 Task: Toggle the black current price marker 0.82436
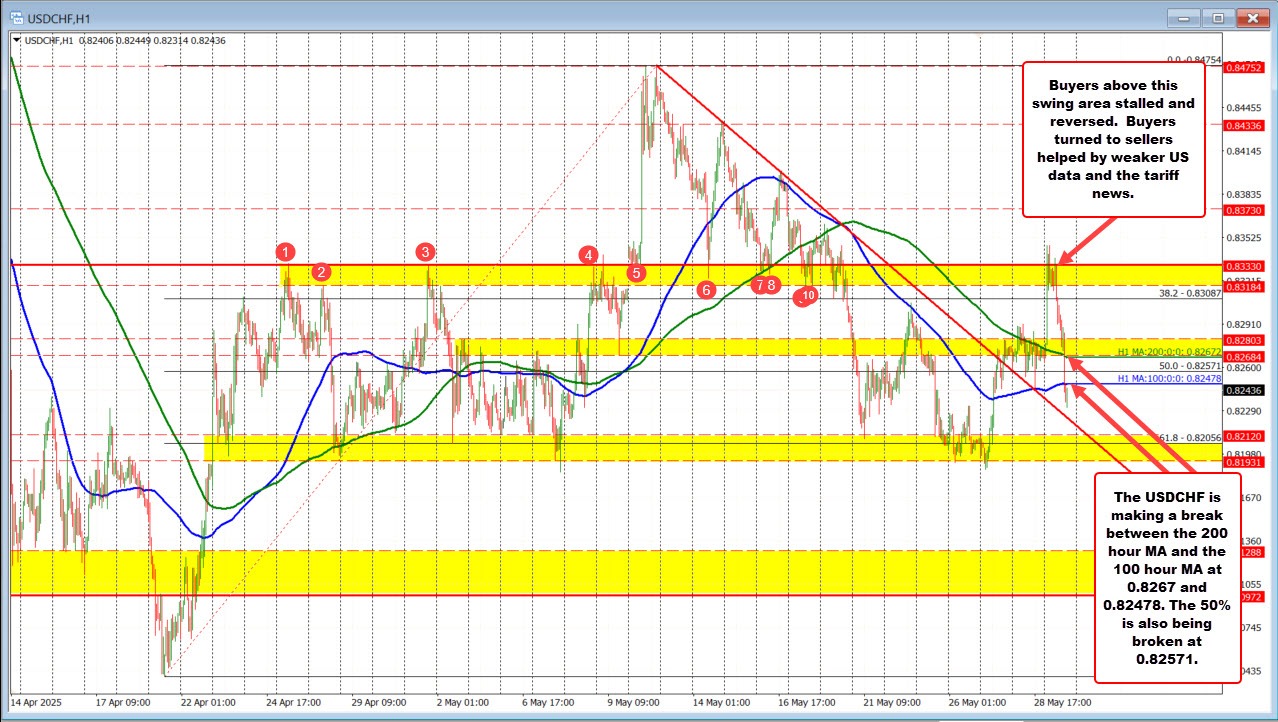coord(1245,392)
